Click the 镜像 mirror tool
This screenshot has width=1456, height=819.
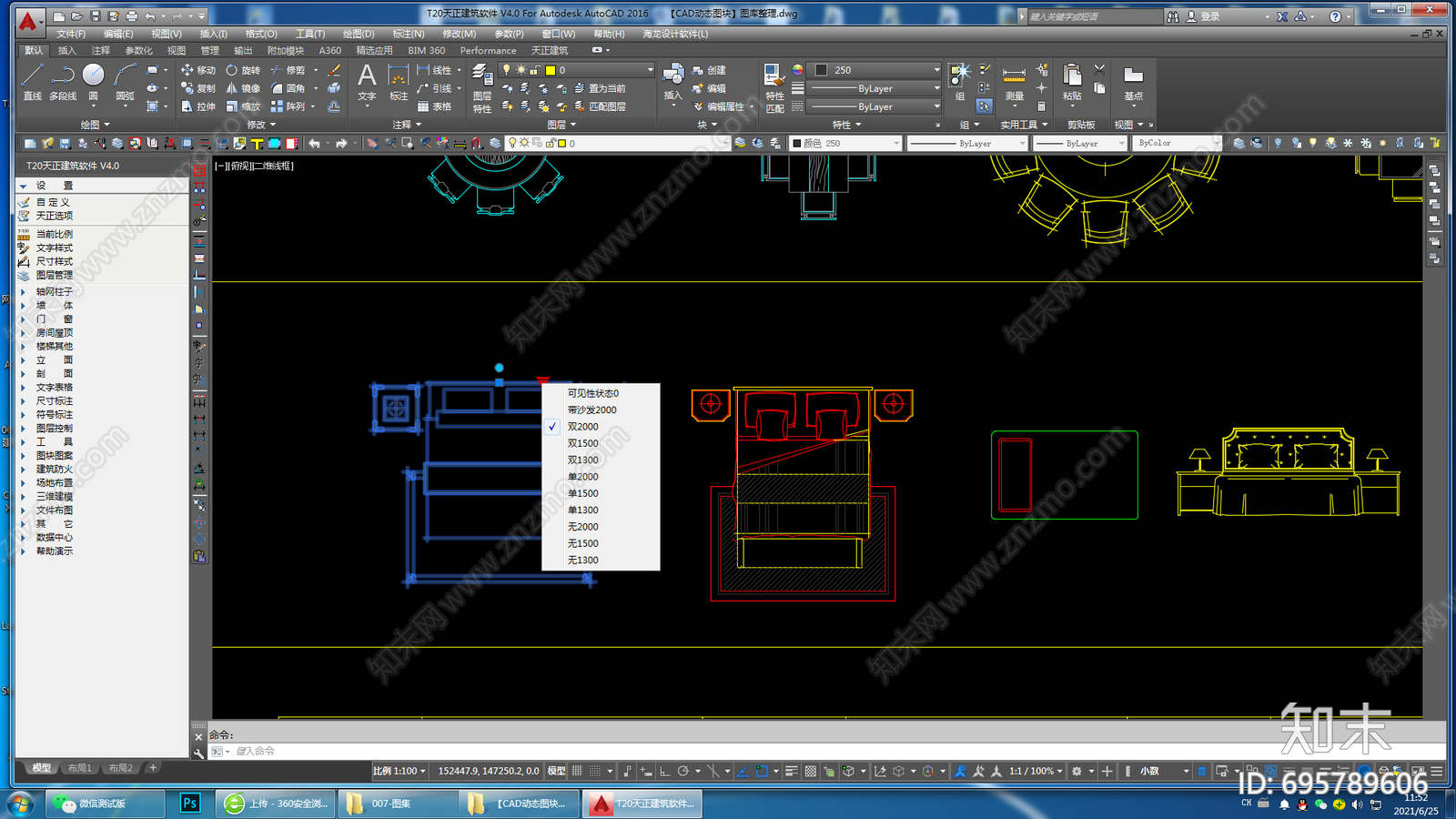[x=242, y=88]
